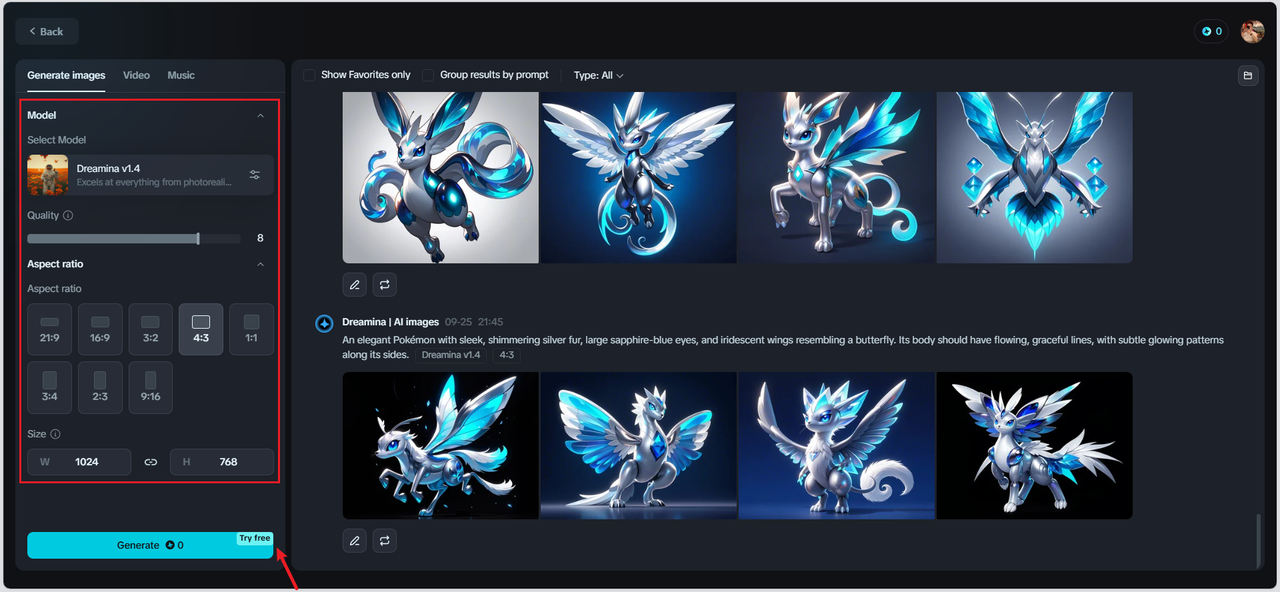Open the Type: All dropdown
This screenshot has height=592, width=1280.
(598, 75)
